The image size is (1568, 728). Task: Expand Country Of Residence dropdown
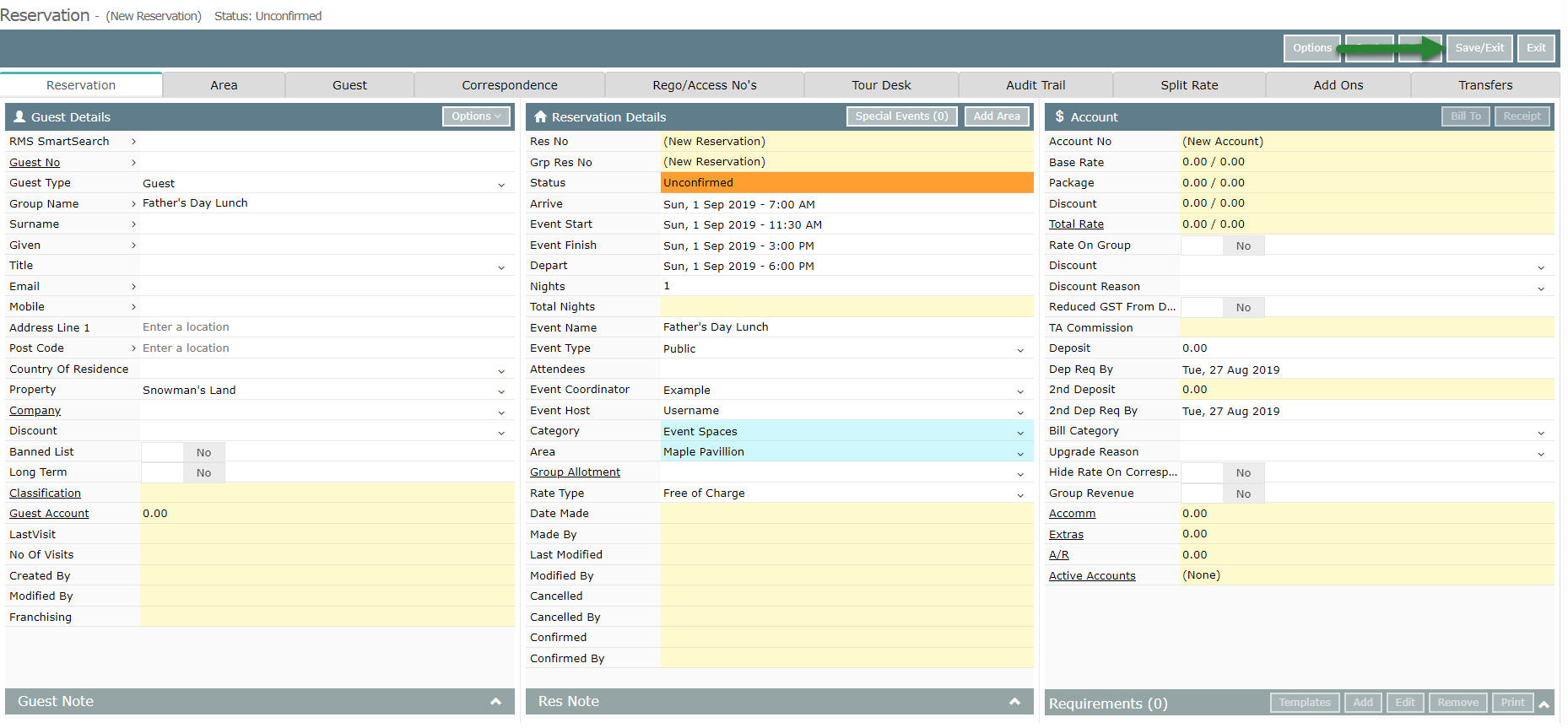pos(501,371)
